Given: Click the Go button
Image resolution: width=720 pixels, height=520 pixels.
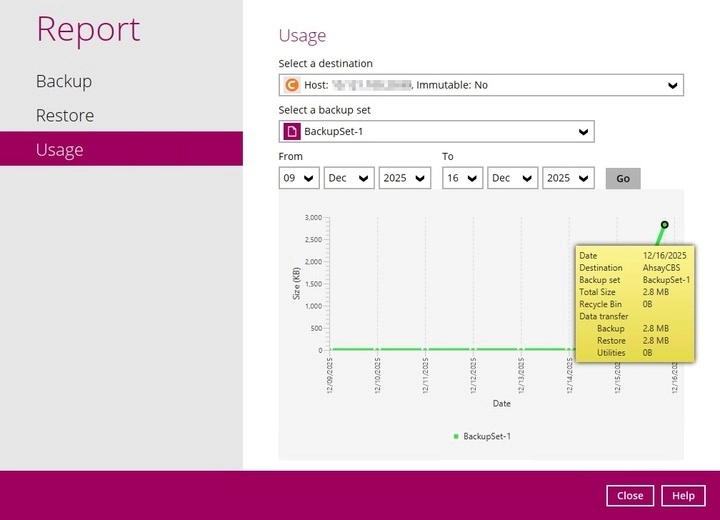Looking at the screenshot, I should (623, 179).
